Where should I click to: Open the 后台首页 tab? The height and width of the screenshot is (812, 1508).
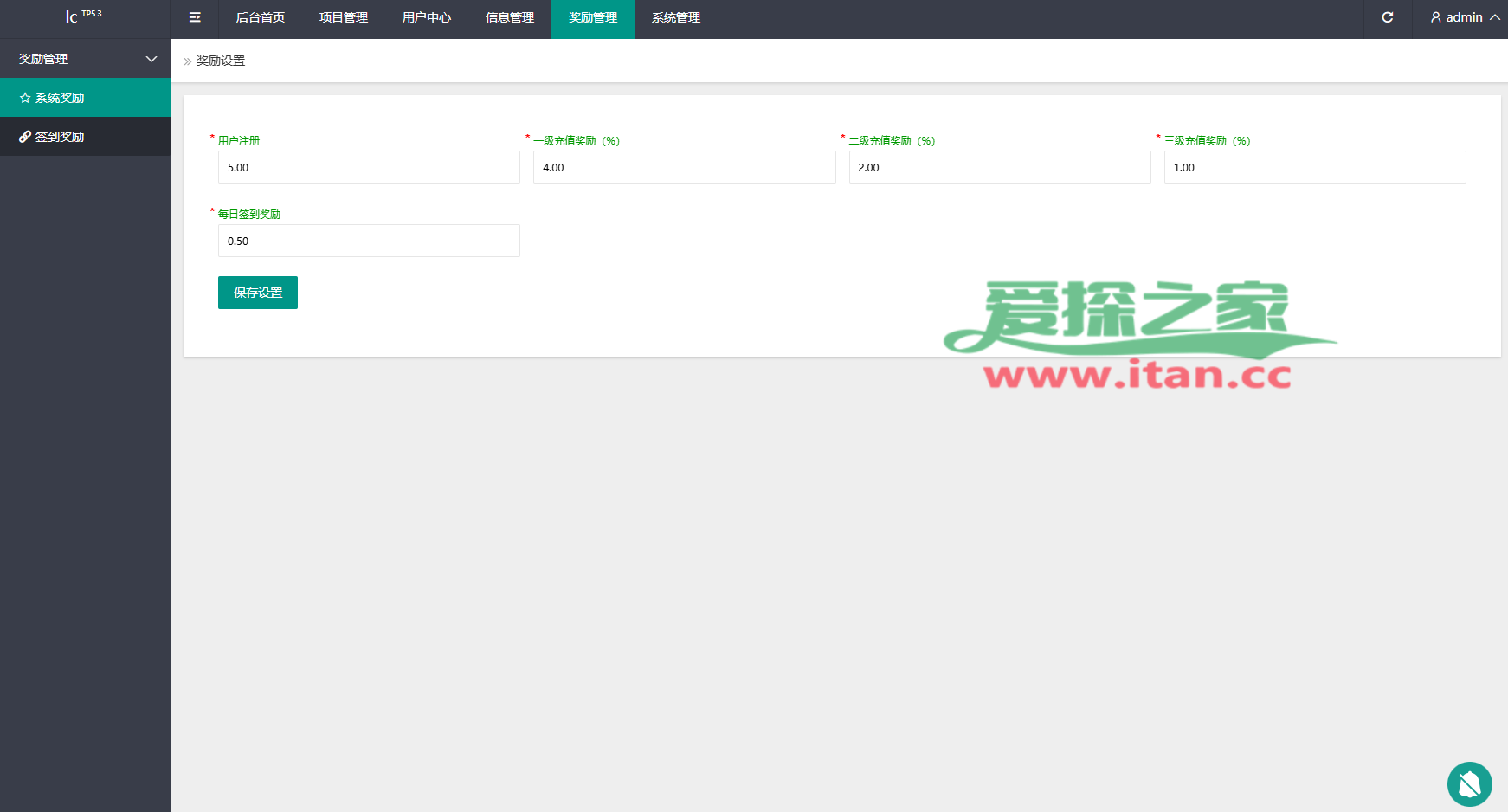[x=260, y=17]
